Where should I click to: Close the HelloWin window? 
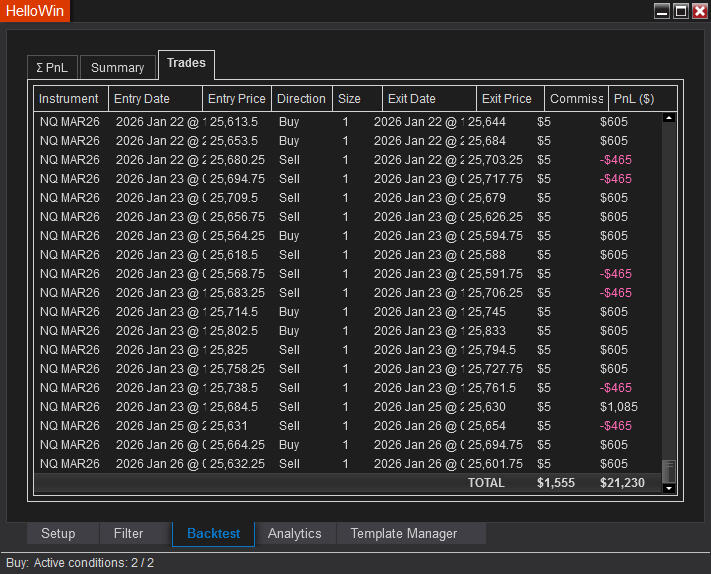pyautogui.click(x=699, y=11)
